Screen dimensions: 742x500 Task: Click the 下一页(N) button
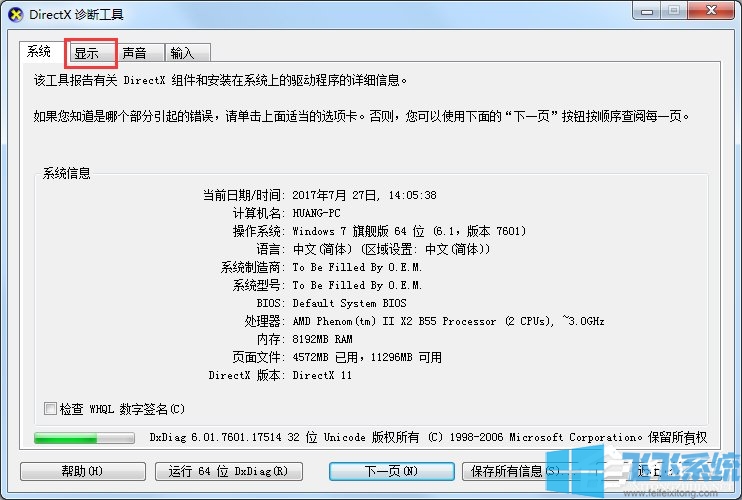coord(391,471)
